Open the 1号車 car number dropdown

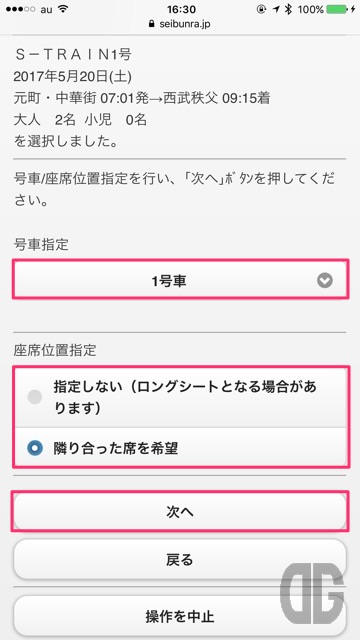click(180, 280)
